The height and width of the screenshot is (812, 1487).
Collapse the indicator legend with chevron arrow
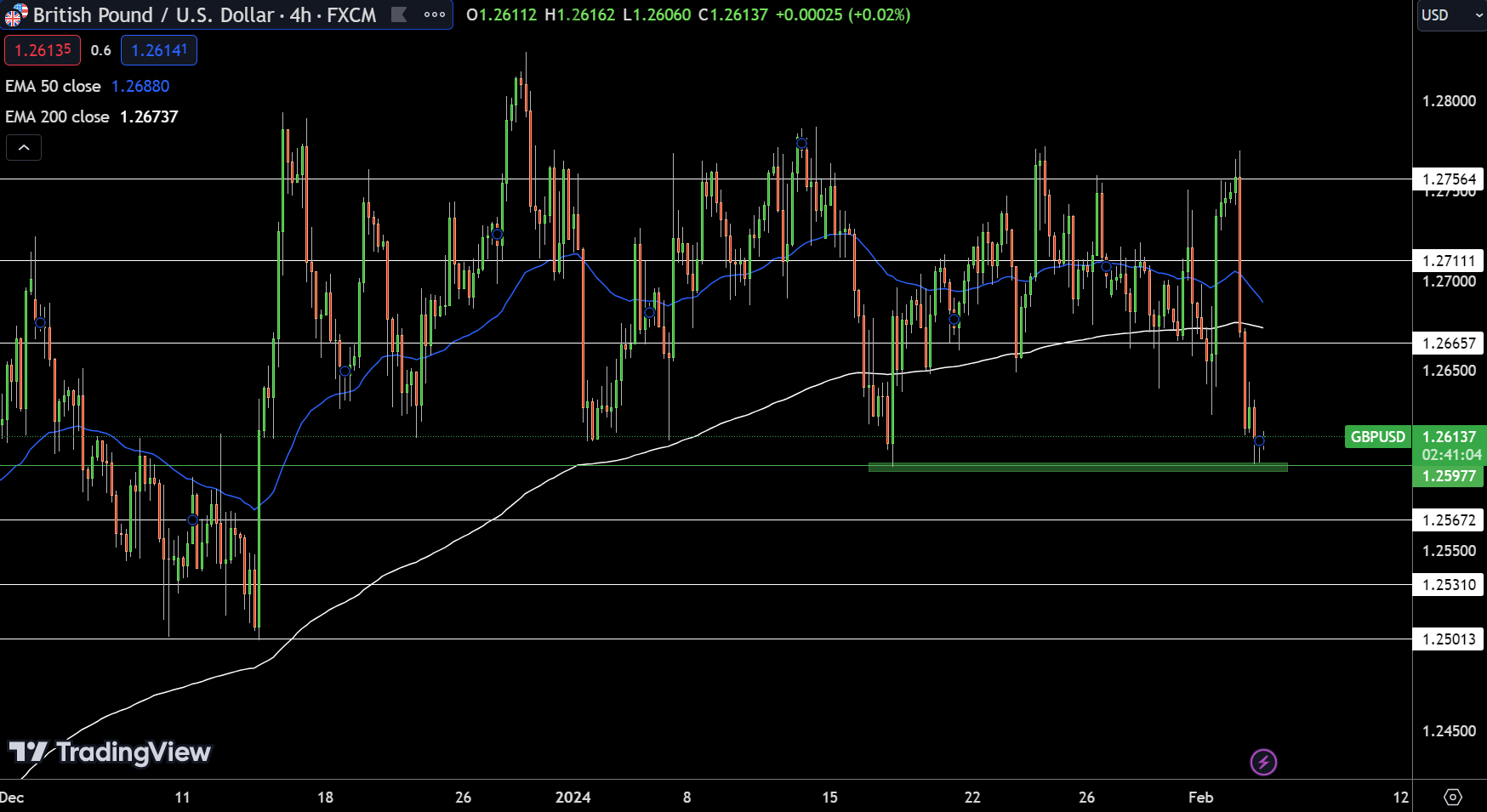coord(24,148)
